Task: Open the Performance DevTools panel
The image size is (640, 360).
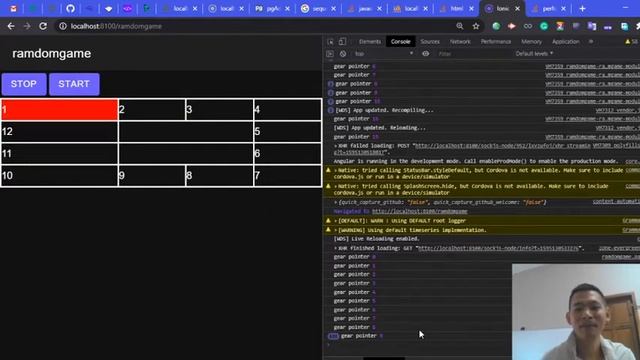Action: tap(496, 42)
